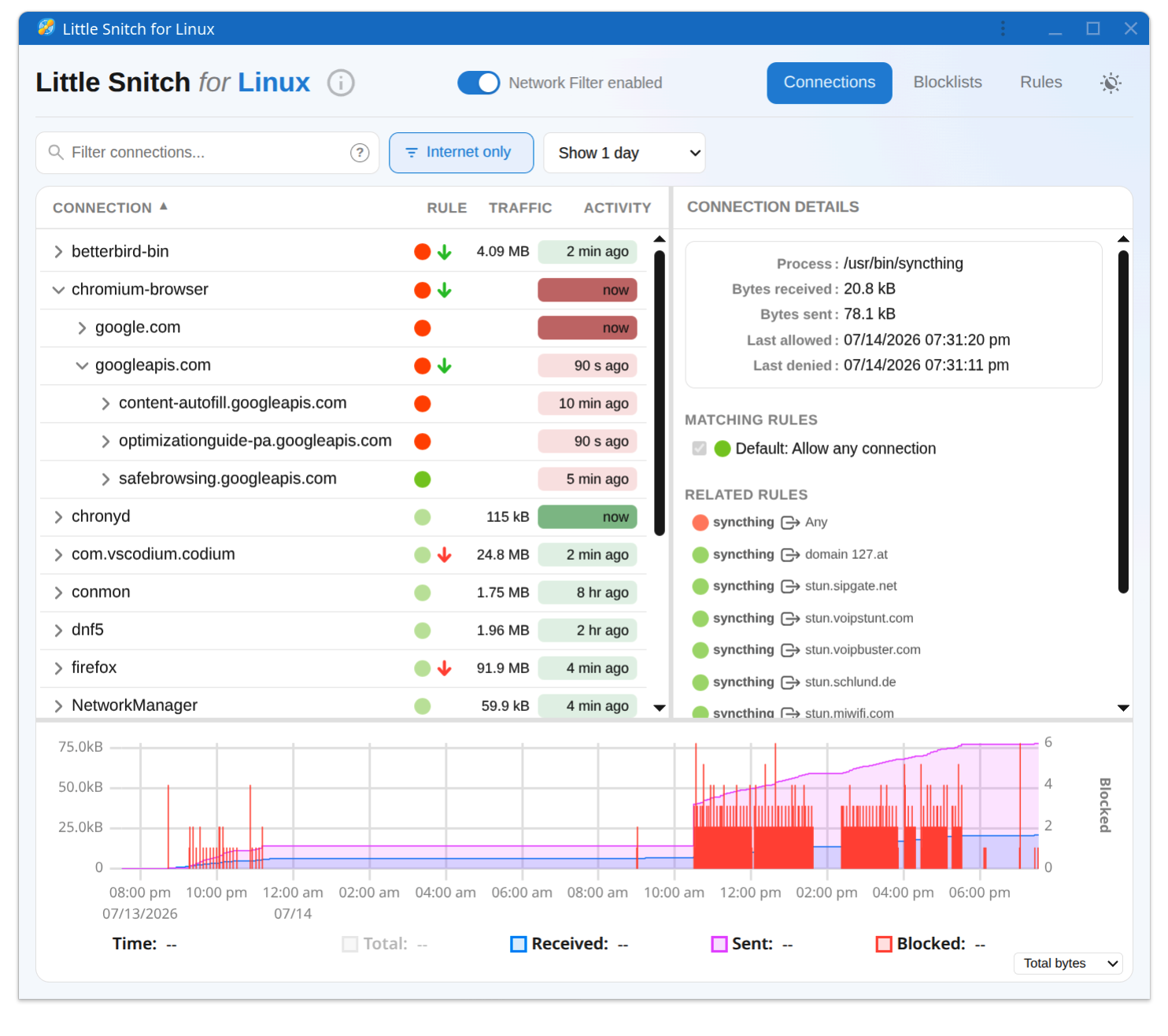Image resolution: width=1168 pixels, height=1036 pixels.
Task: Toggle the Blocked checkbox in chart legend
Action: click(884, 944)
